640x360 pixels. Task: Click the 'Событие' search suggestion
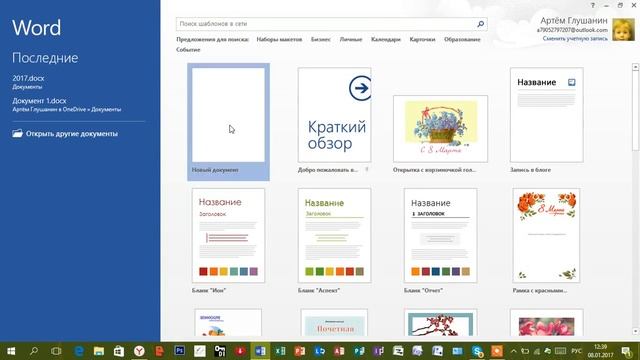click(x=188, y=50)
